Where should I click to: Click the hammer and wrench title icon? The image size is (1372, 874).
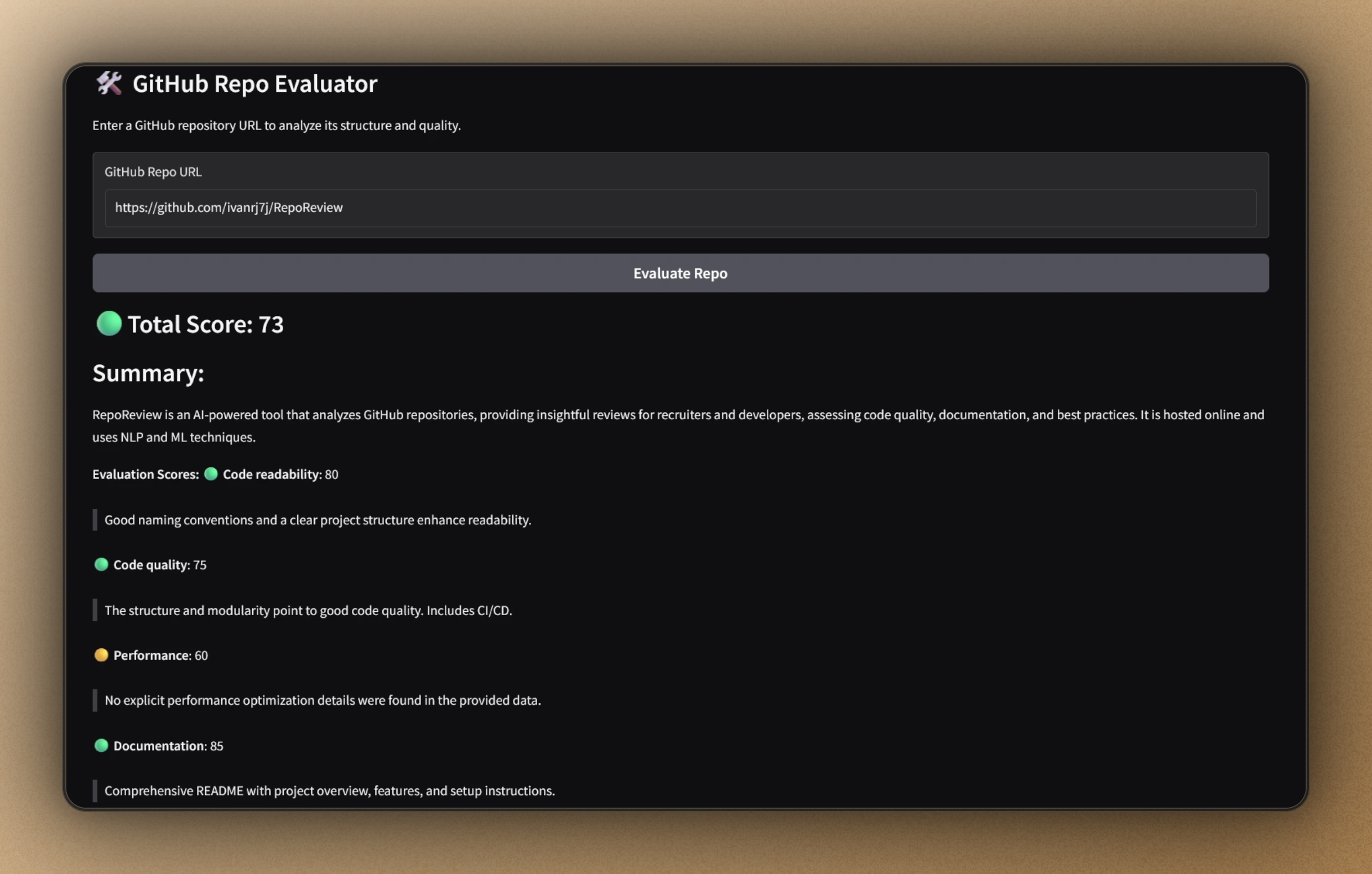[108, 83]
